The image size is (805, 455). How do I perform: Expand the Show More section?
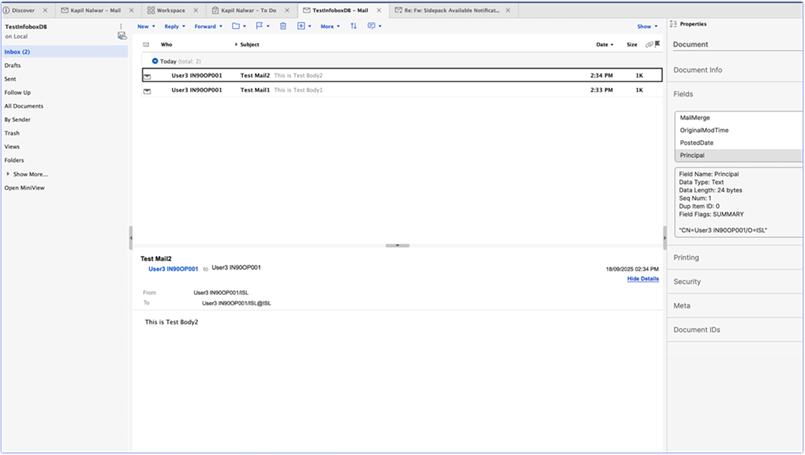pyautogui.click(x=27, y=174)
